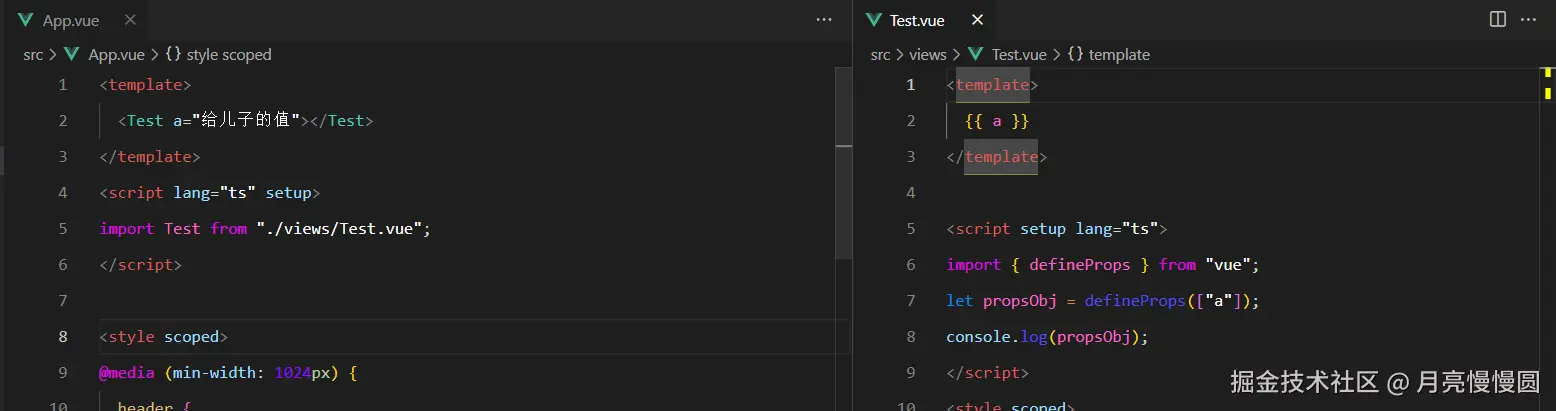Image resolution: width=1556 pixels, height=411 pixels.
Task: Click line number 7 in Test.vue gutter
Action: [x=910, y=301]
